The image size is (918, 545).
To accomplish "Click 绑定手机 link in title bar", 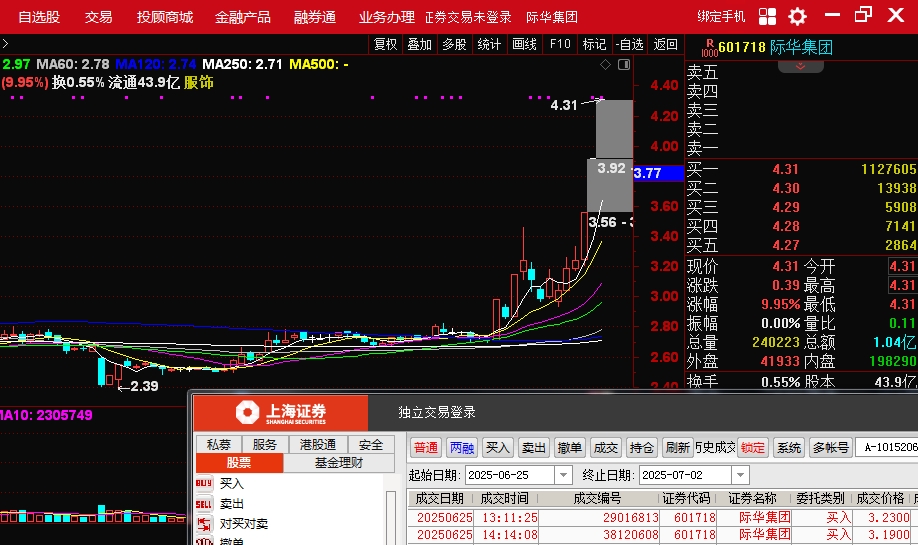I will click(721, 16).
